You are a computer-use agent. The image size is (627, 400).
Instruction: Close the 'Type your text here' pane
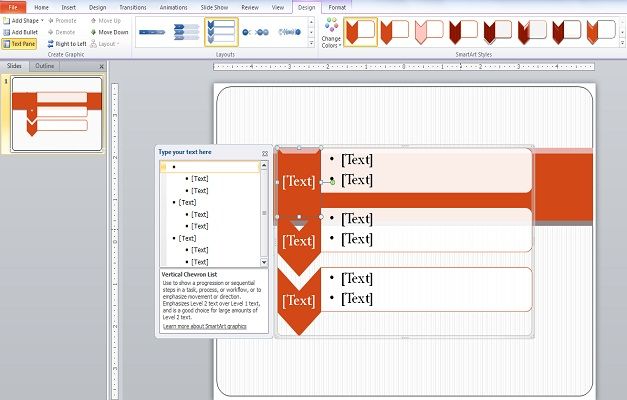(265, 153)
